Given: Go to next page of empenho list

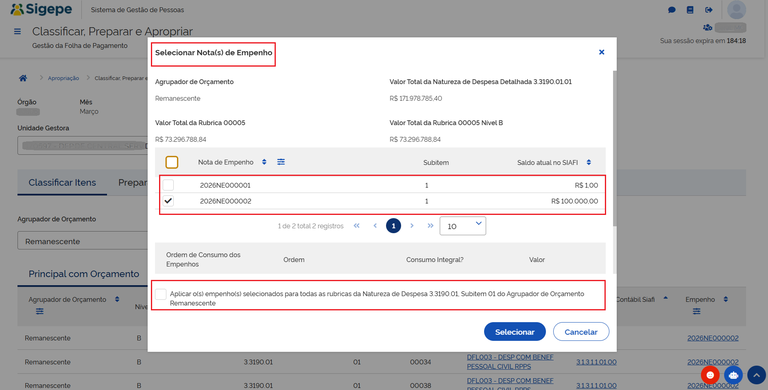Looking at the screenshot, I should (x=412, y=226).
